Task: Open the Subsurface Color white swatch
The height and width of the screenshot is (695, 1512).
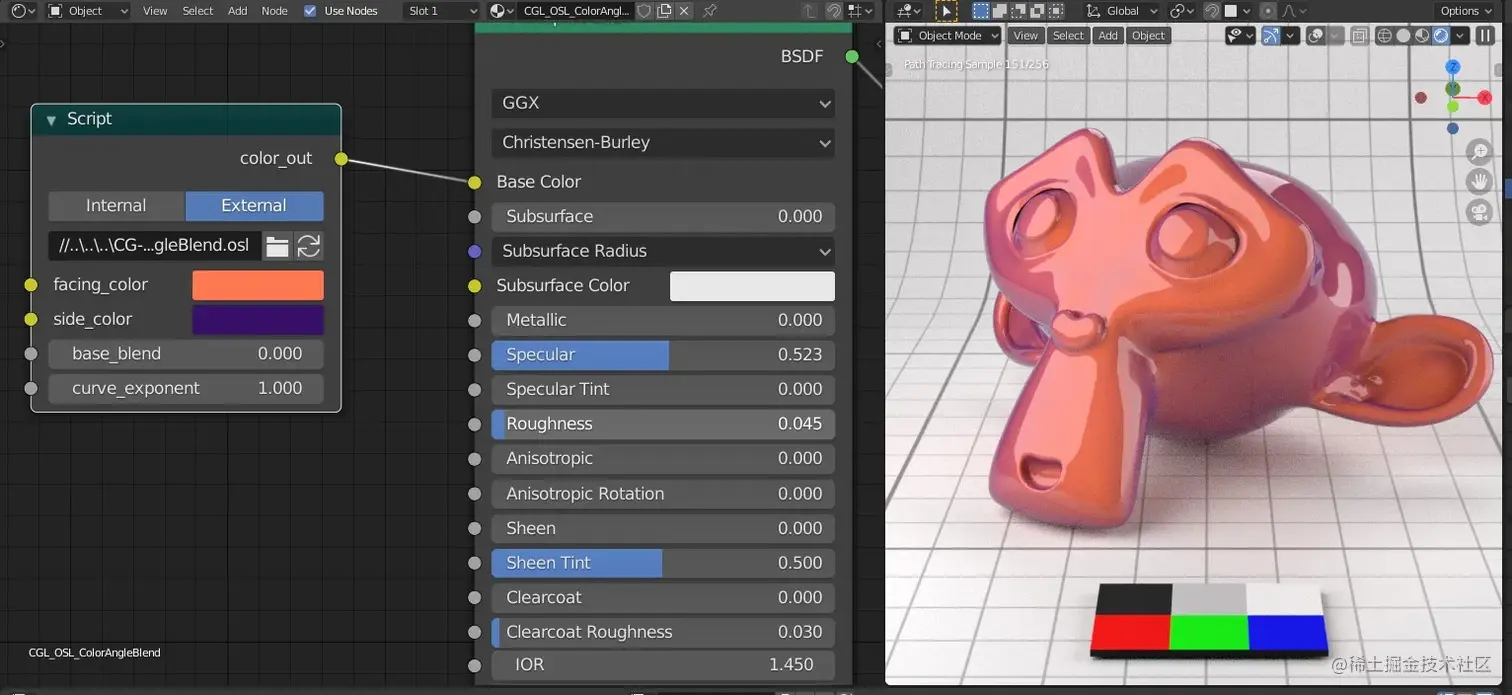Action: click(752, 286)
